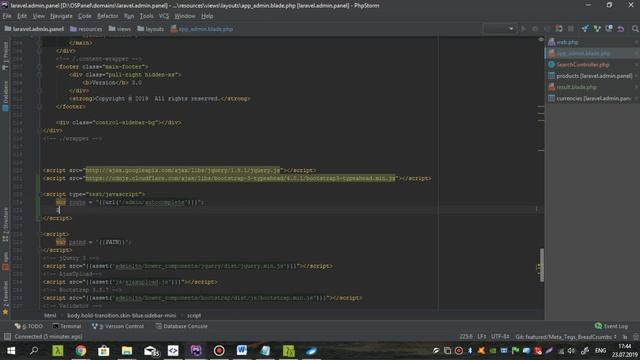Click the cloudflare bootstrap3-typeahead script URL
The width and height of the screenshot is (640, 360).
click(240, 178)
